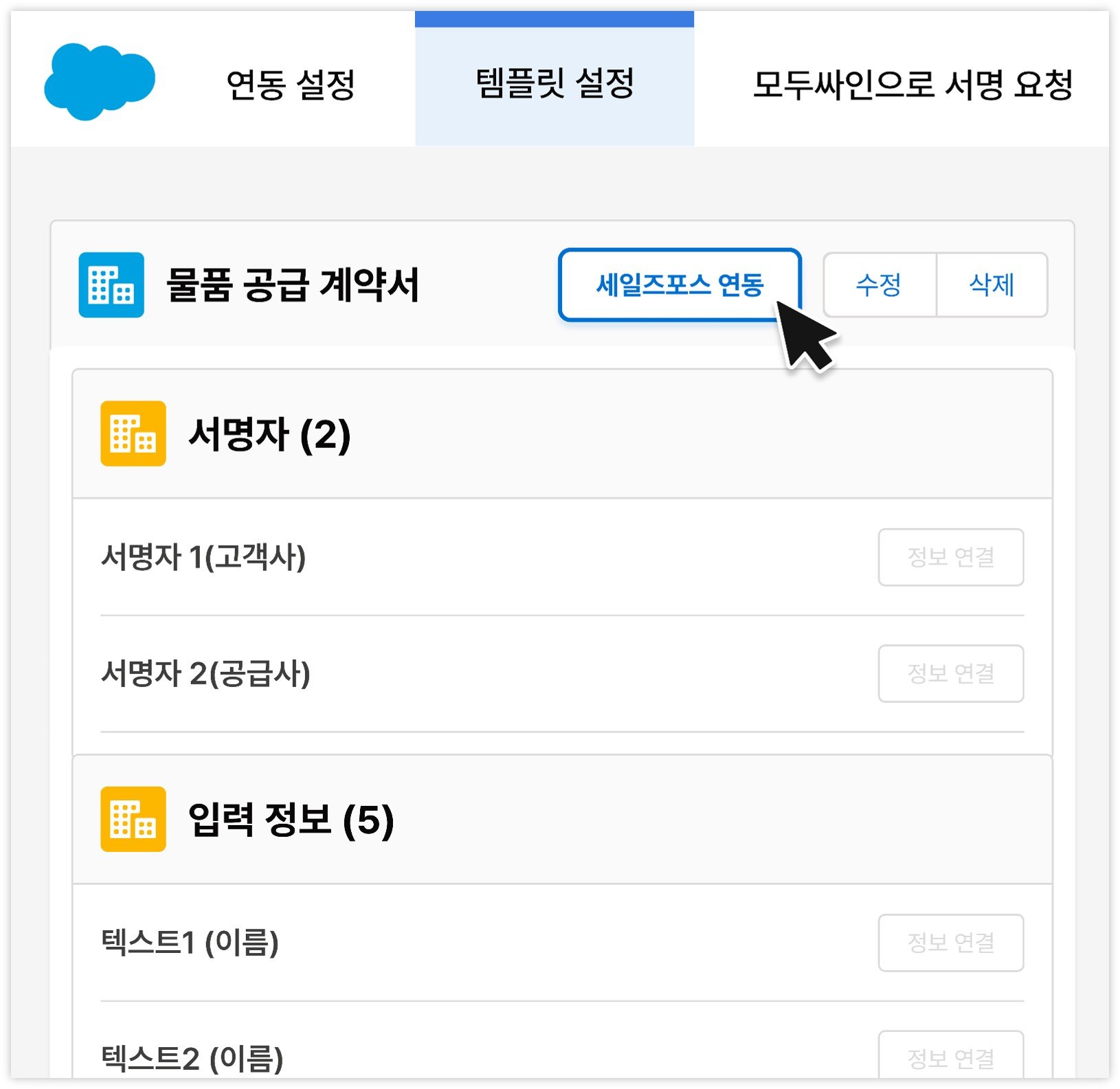The width and height of the screenshot is (1120, 1089).
Task: Select the 서명자 1(고객사) row label
Action: point(203,557)
